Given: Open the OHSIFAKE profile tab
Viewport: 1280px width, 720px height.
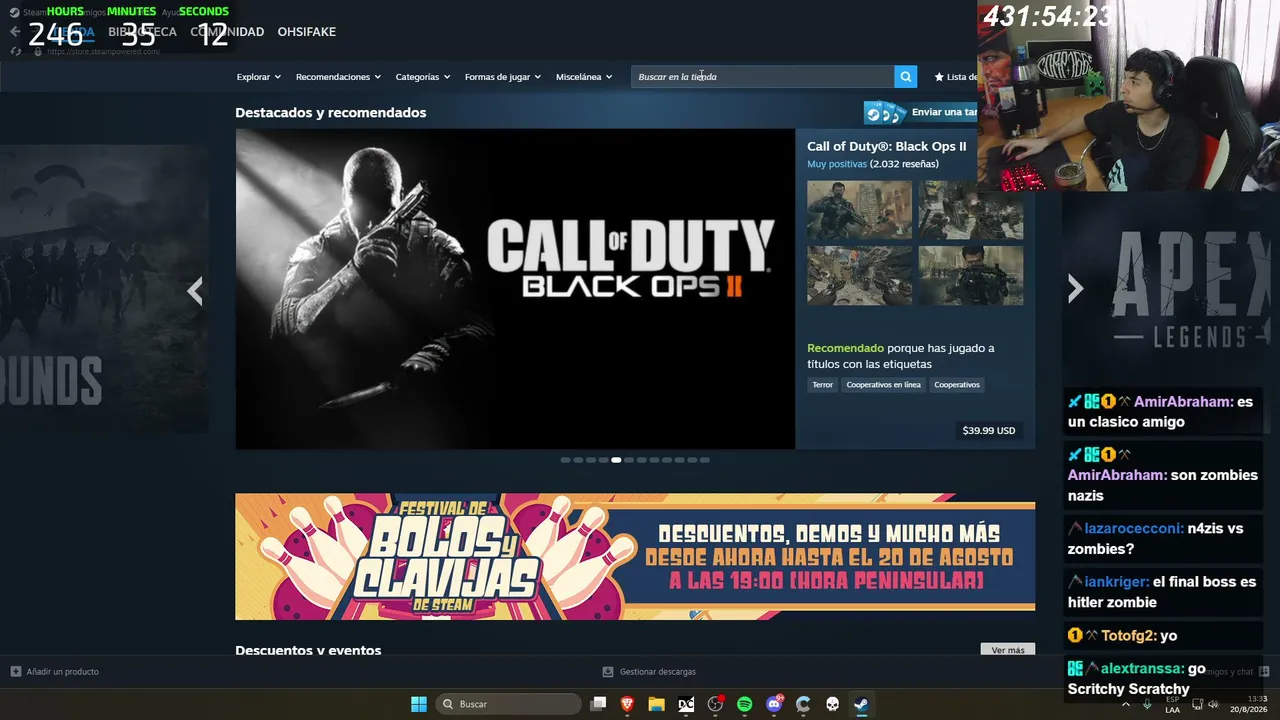Looking at the screenshot, I should coord(306,32).
